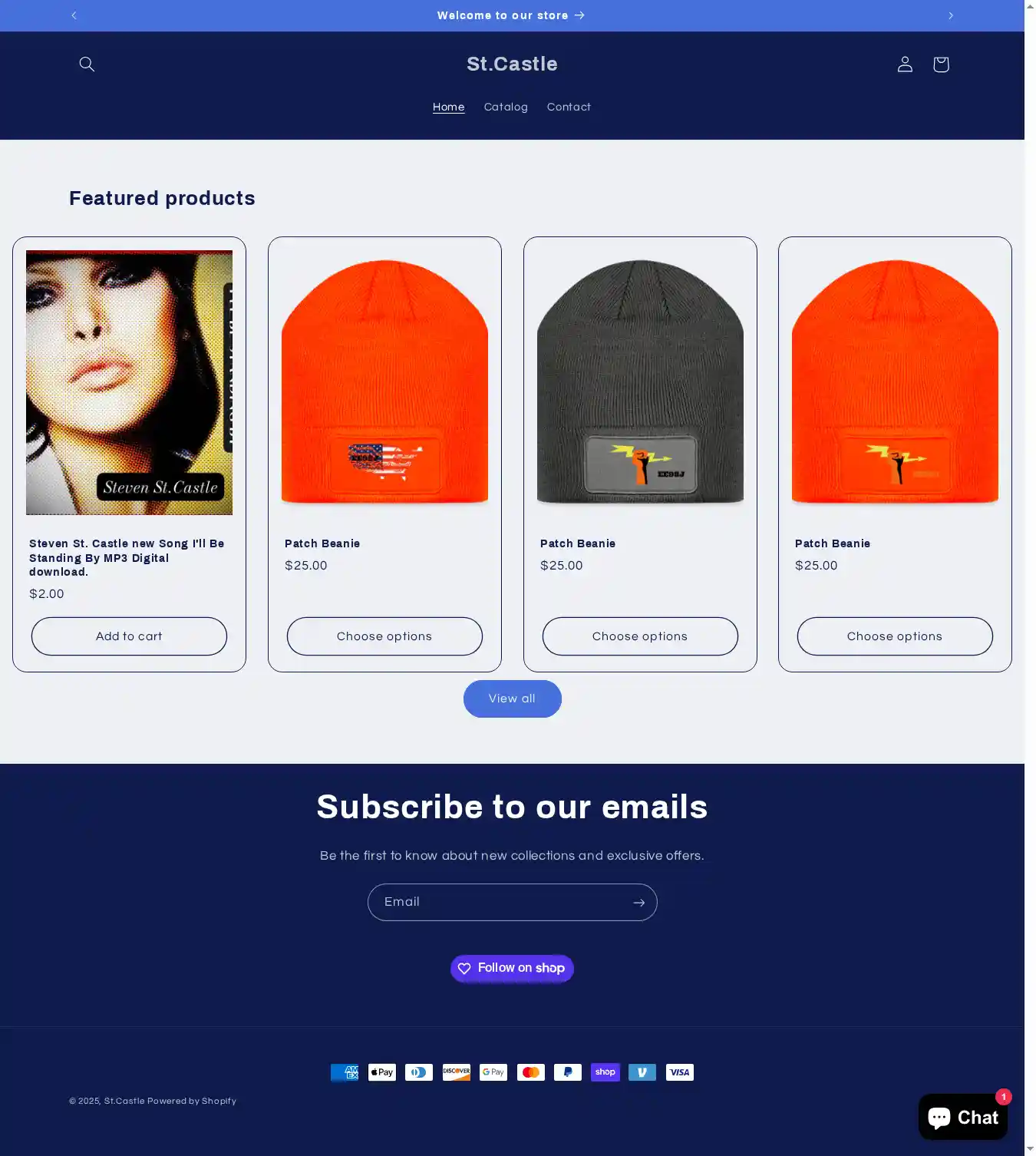Add the MP3 song to cart
The height and width of the screenshot is (1156, 1036).
[x=129, y=636]
